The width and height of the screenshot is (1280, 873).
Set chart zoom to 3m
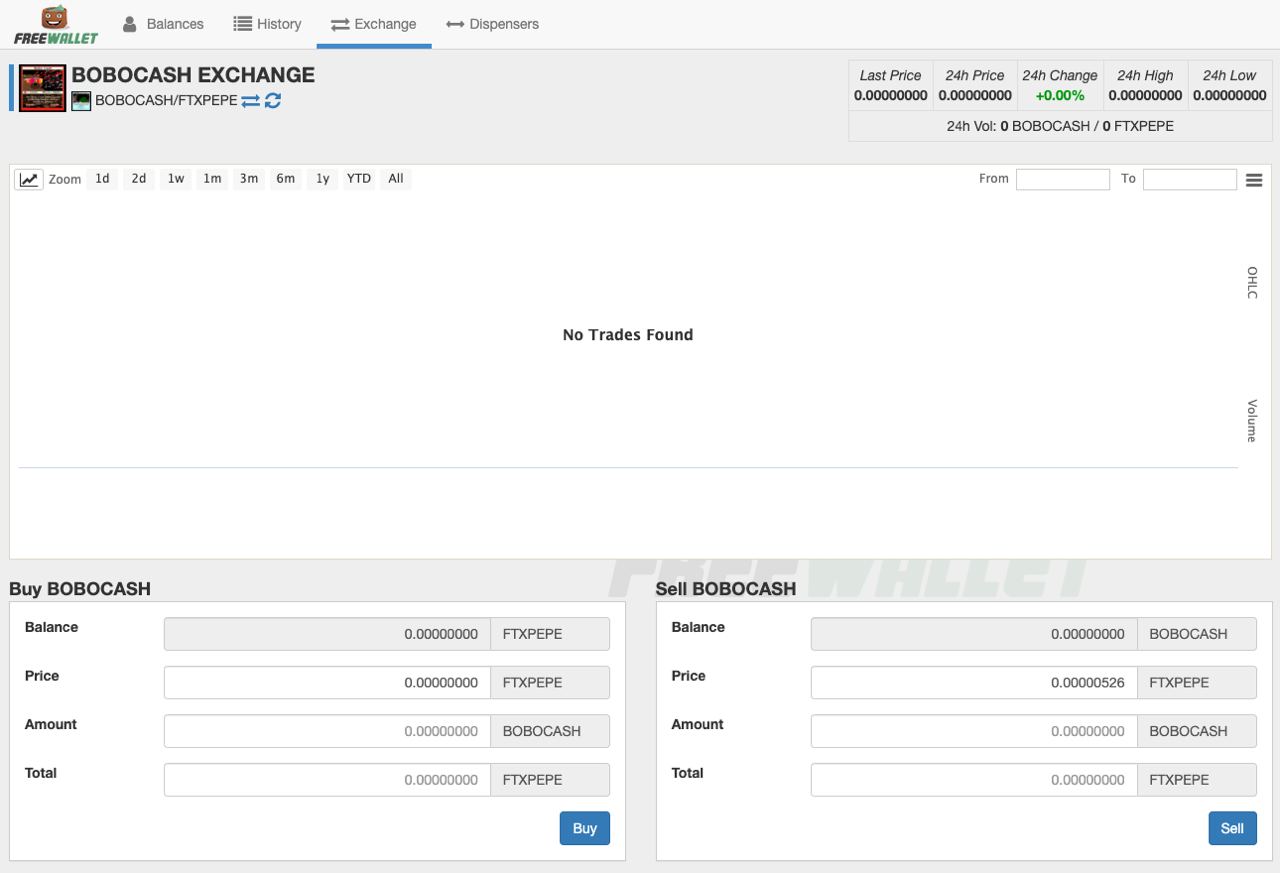tap(249, 179)
